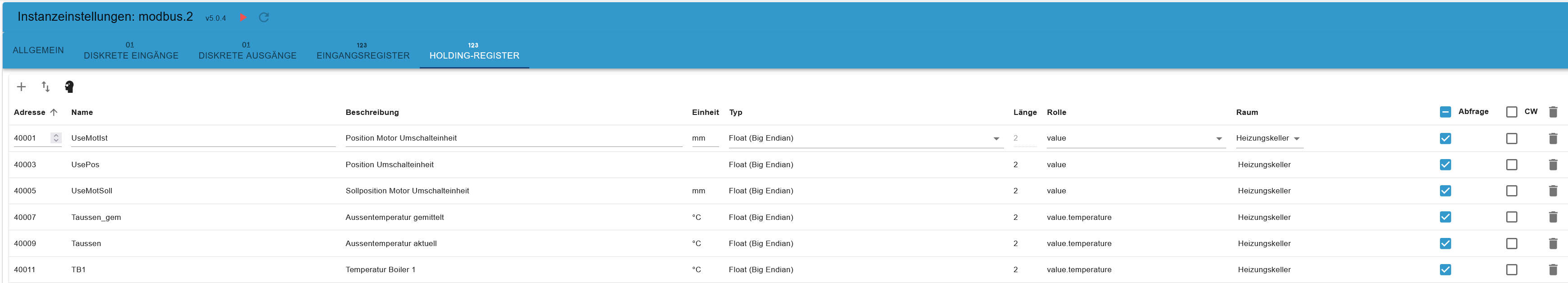Image resolution: width=1568 pixels, height=283 pixels.
Task: Open expert mode head icon
Action: point(69,87)
